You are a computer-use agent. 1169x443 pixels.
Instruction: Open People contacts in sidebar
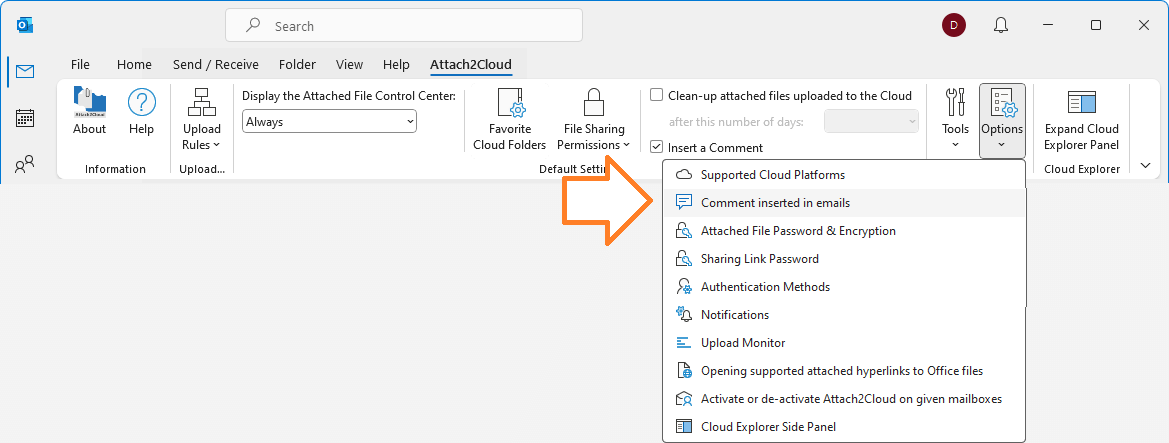click(x=25, y=163)
